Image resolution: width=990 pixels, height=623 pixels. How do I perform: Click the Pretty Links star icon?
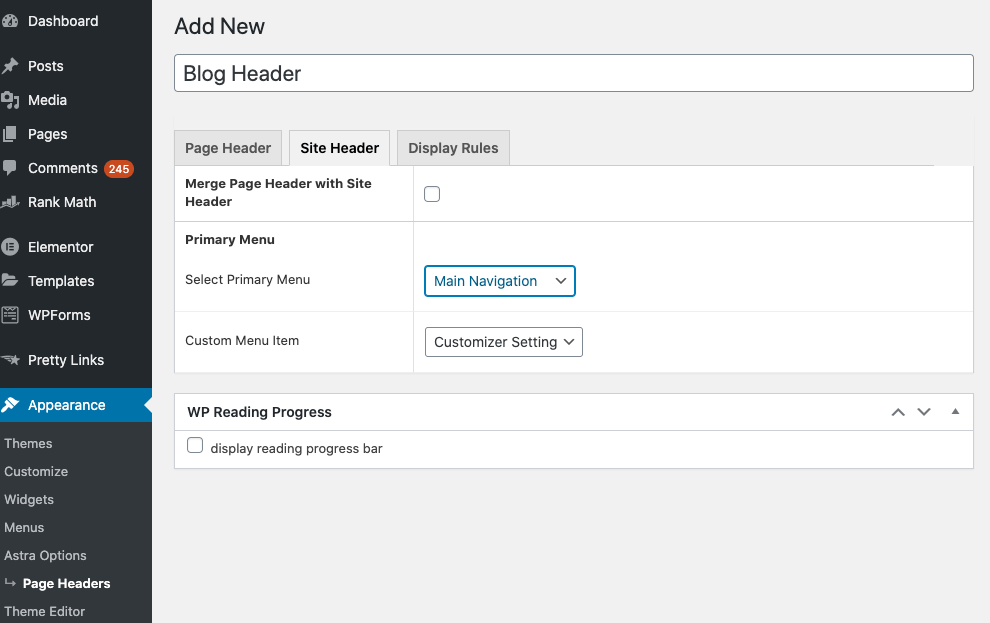(x=10, y=360)
